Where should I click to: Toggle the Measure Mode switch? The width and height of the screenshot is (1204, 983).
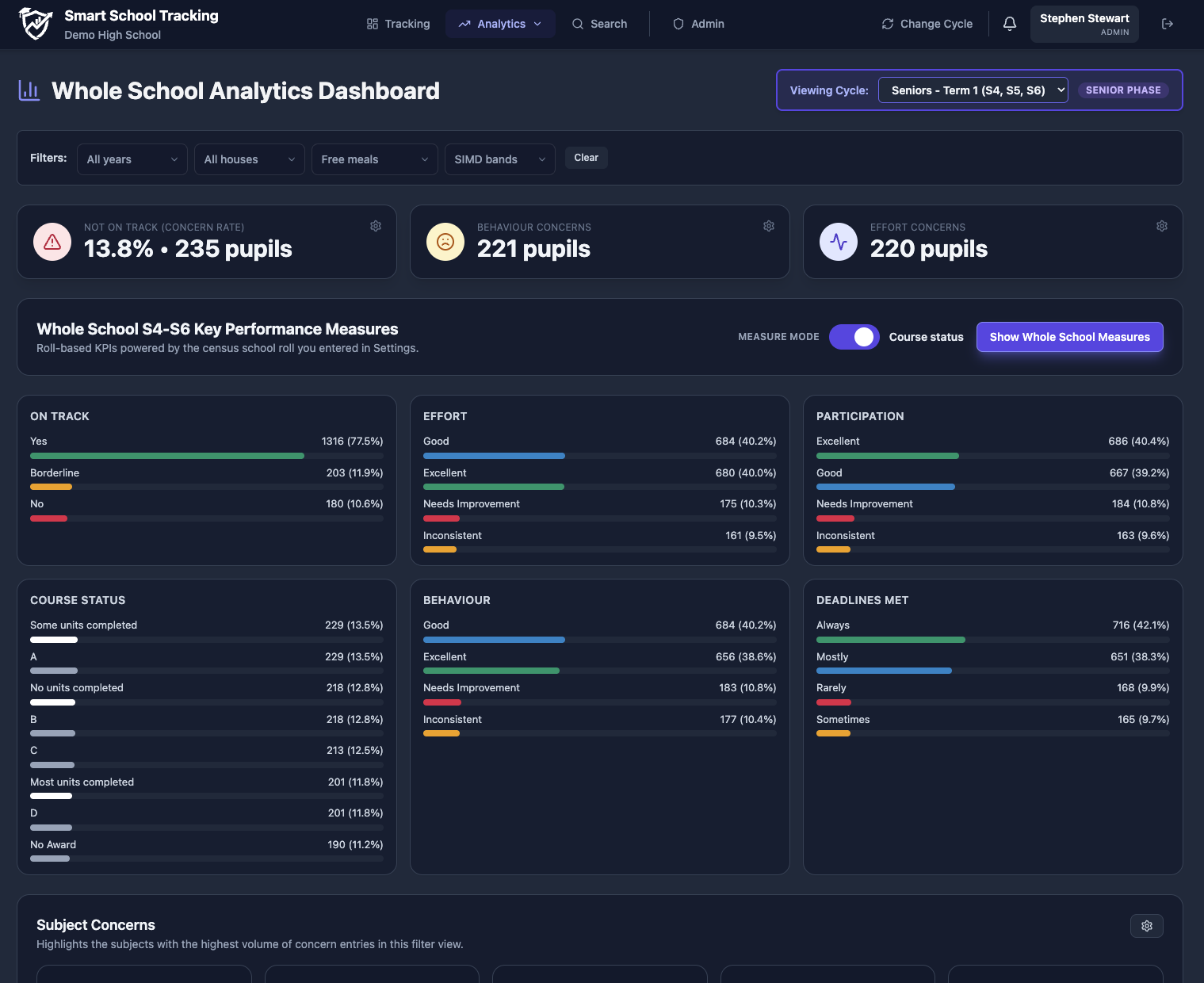854,337
